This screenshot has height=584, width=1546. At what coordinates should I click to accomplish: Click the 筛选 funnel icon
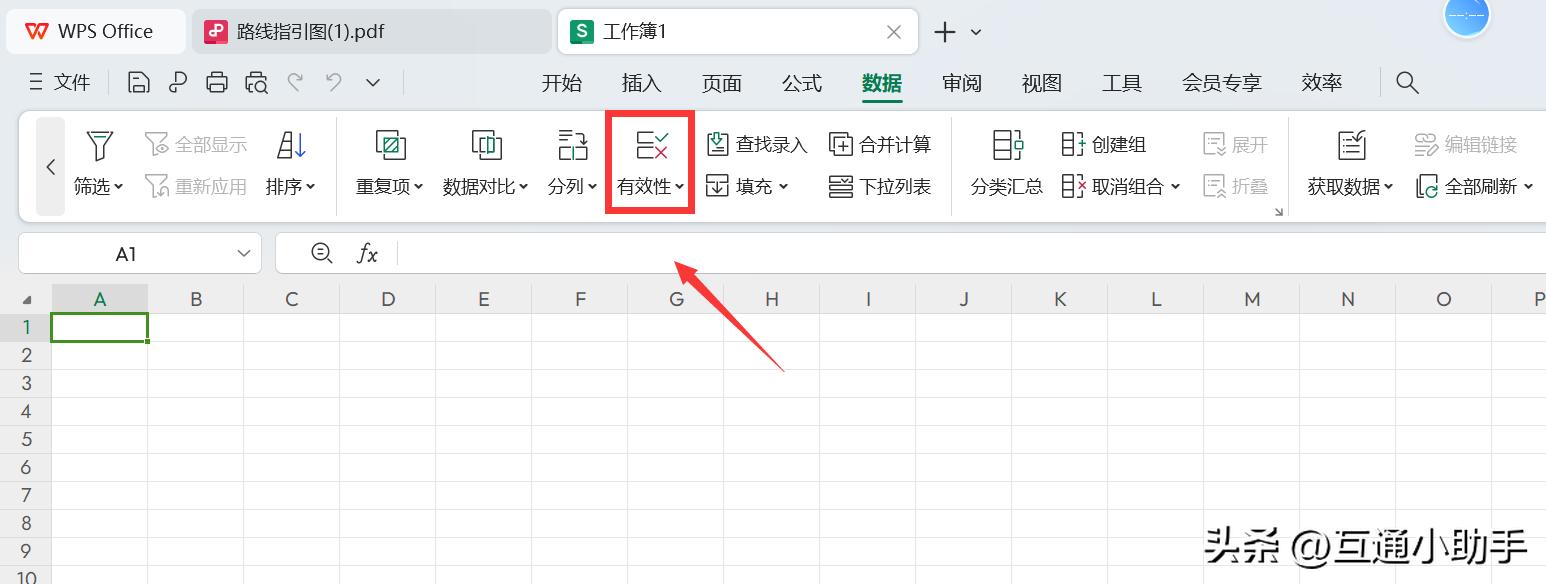pos(98,145)
